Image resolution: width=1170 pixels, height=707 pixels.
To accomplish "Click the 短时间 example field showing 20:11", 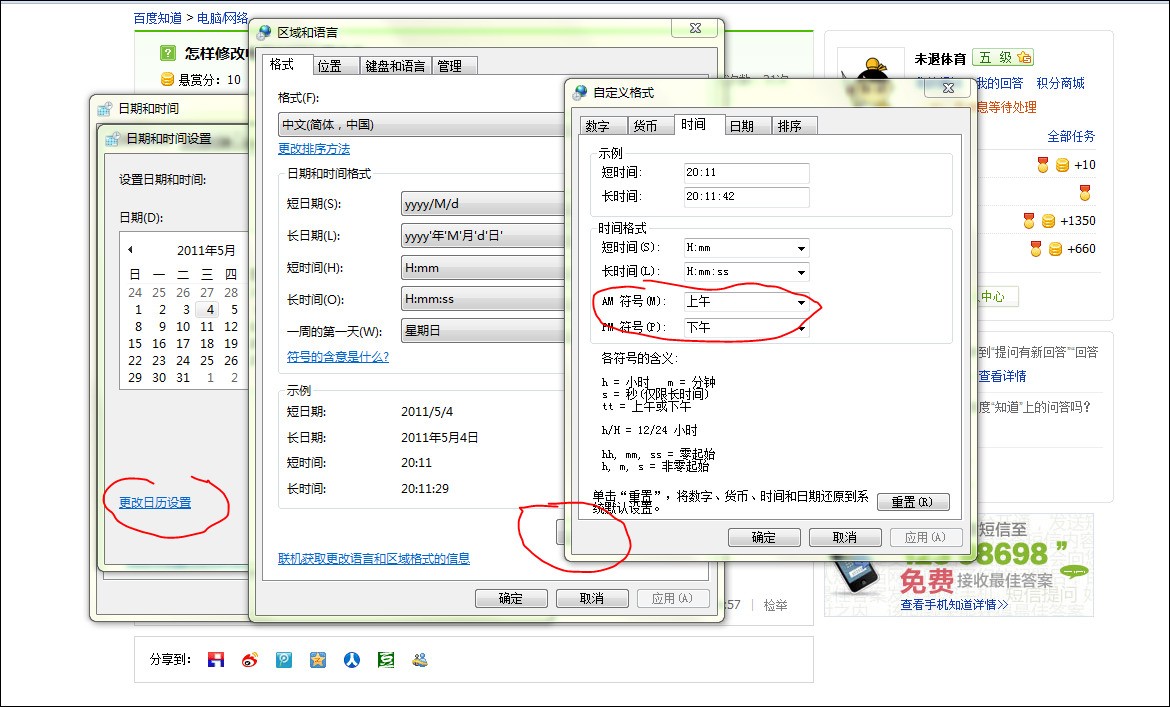I will pos(746,172).
